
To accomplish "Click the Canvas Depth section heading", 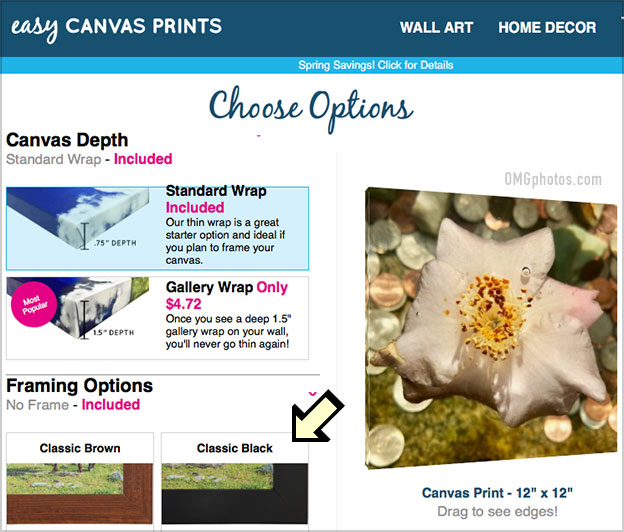I will pos(67,140).
